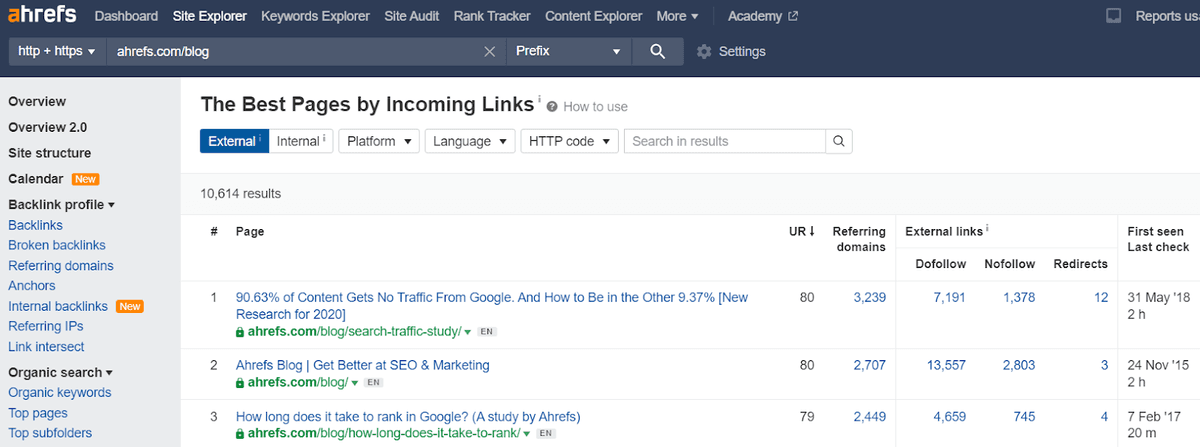The width and height of the screenshot is (1200, 447).
Task: Click the 12 redirects value
Action: (1101, 297)
